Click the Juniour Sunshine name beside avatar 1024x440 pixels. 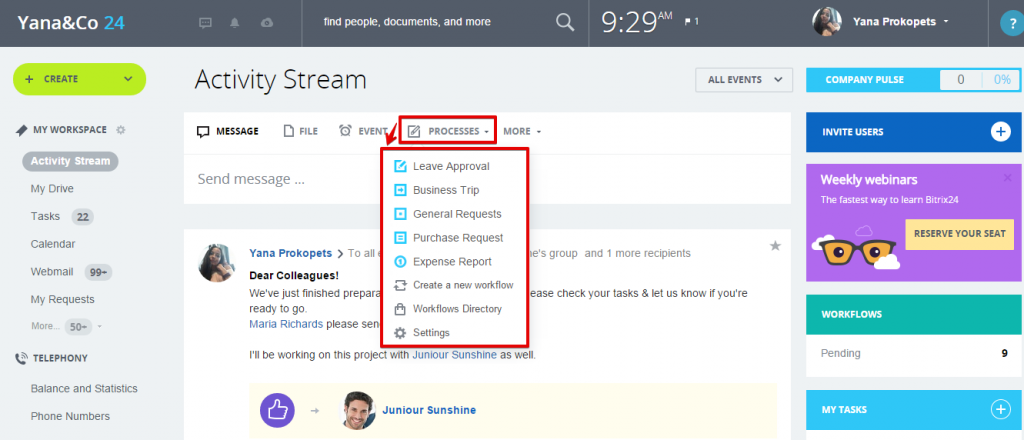pyautogui.click(x=429, y=410)
